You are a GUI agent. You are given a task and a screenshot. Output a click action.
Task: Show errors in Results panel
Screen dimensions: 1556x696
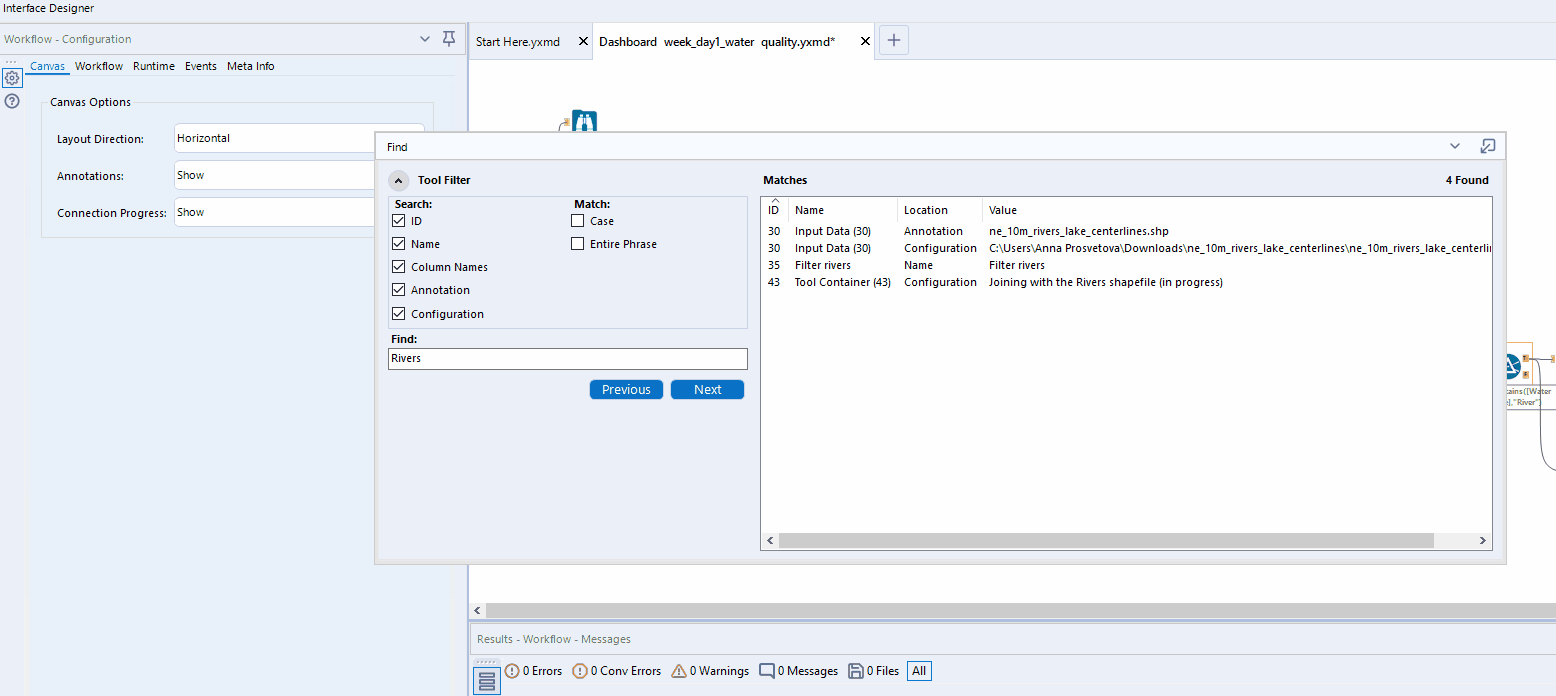(533, 671)
